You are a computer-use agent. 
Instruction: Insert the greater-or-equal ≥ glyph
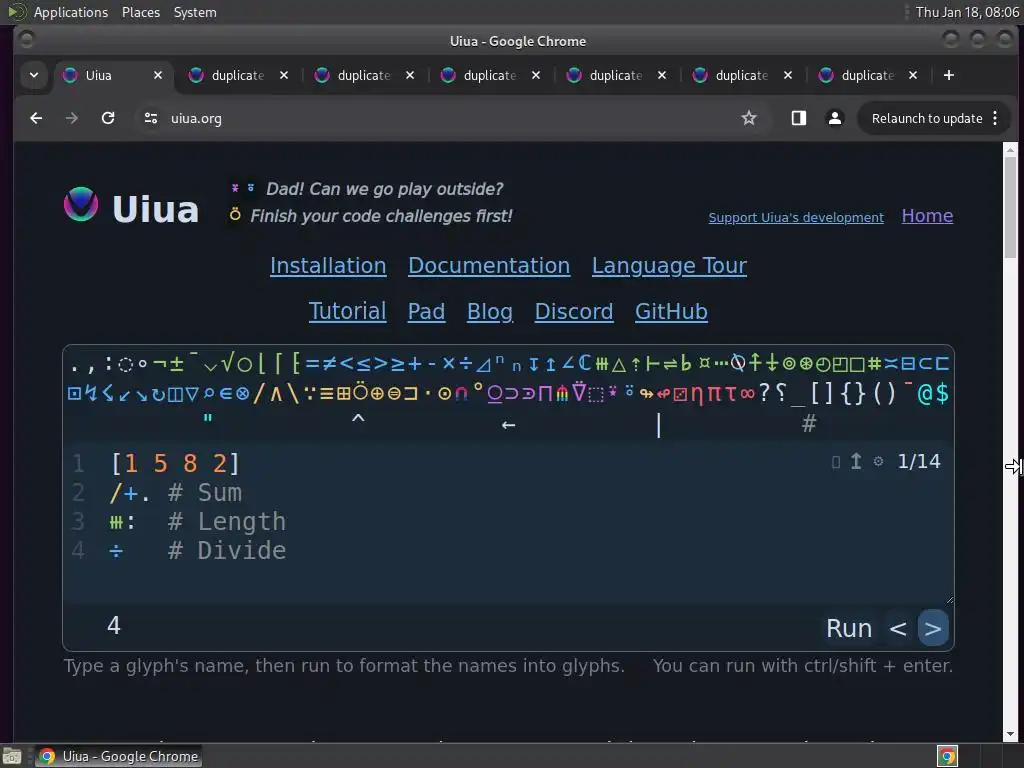(398, 364)
